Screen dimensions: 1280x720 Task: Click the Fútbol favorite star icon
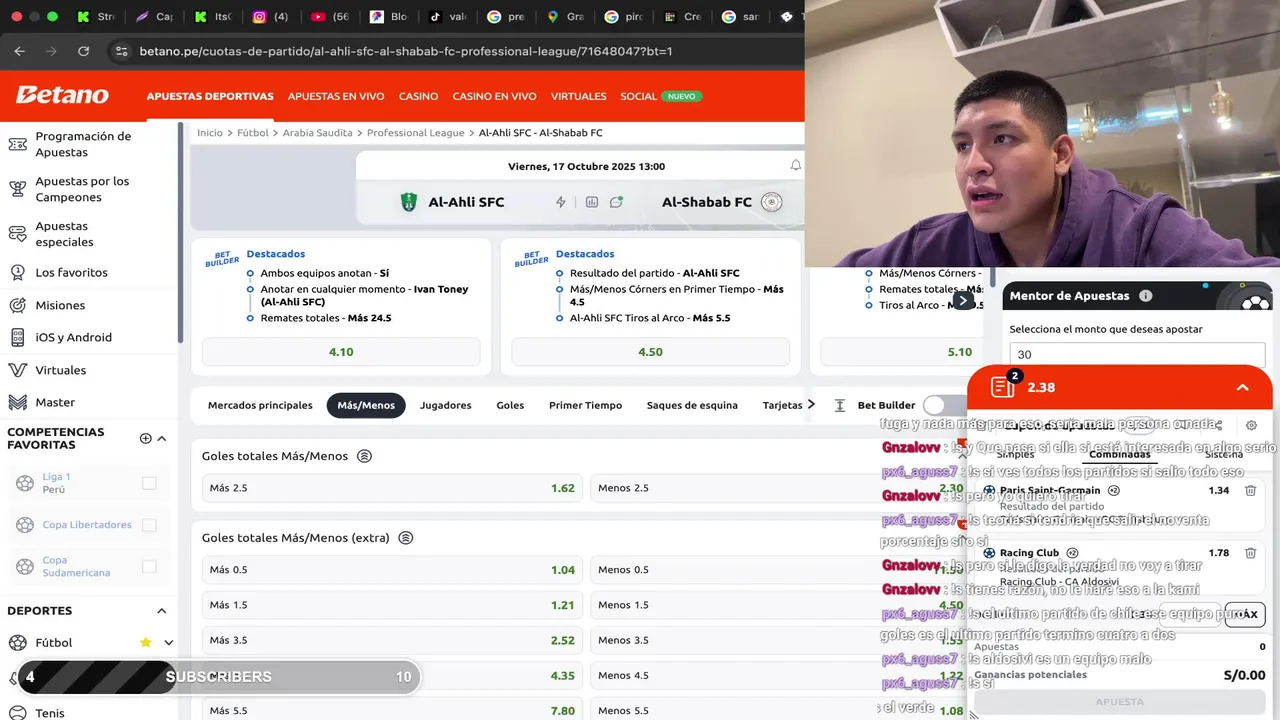146,642
